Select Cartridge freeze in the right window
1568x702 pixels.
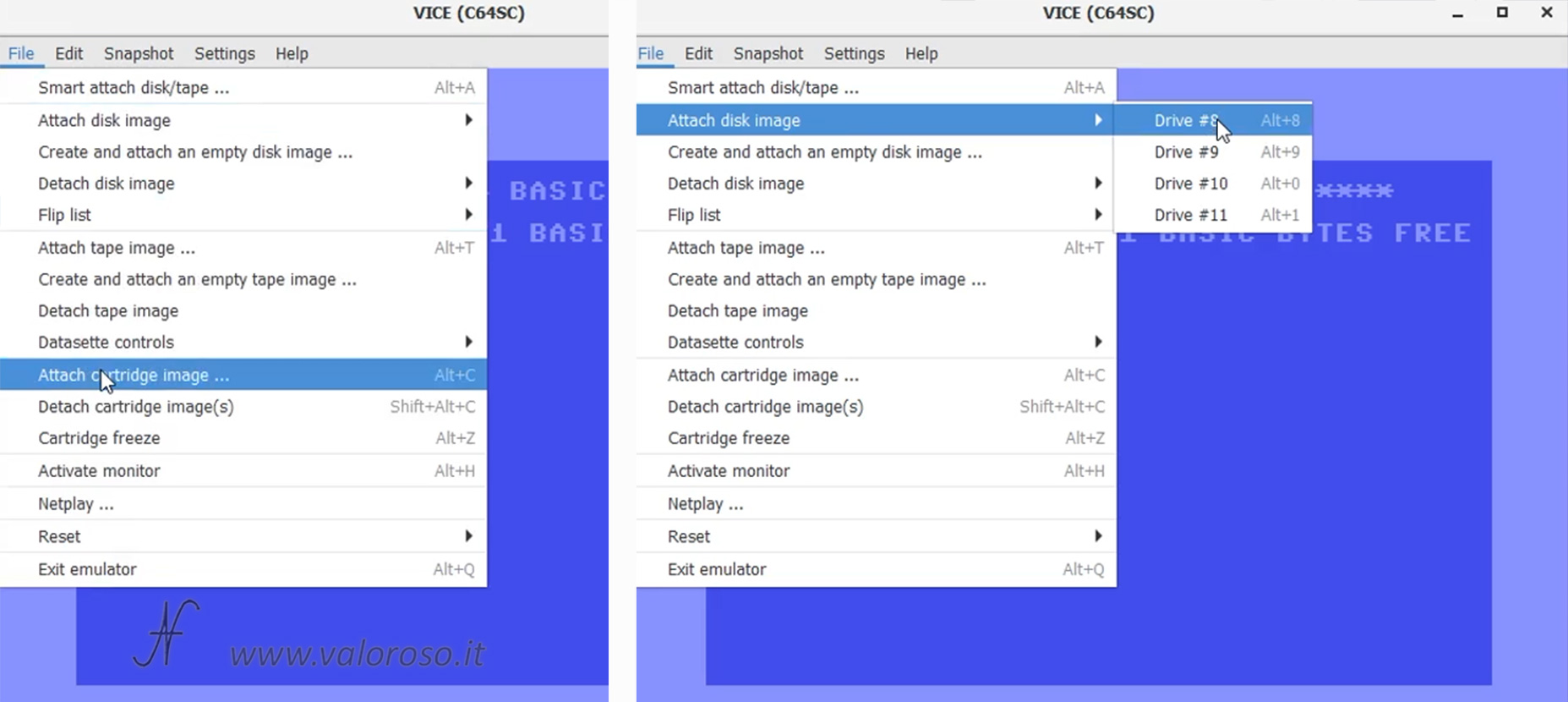tap(729, 438)
